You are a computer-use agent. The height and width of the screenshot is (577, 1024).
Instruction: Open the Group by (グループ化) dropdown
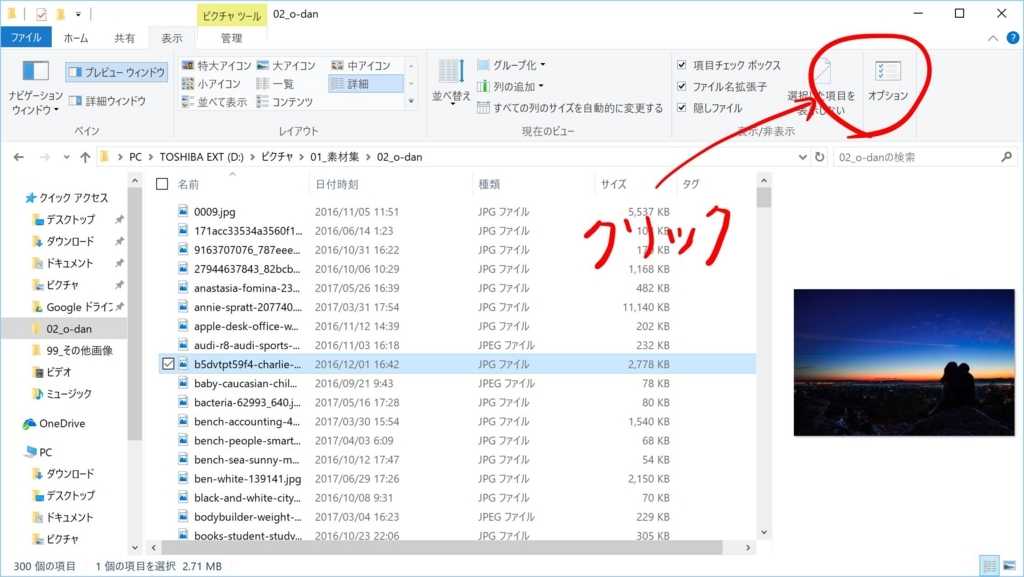[x=511, y=65]
